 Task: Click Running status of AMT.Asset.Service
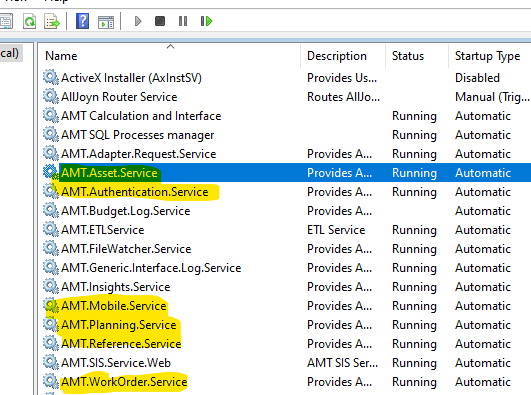coord(414,173)
